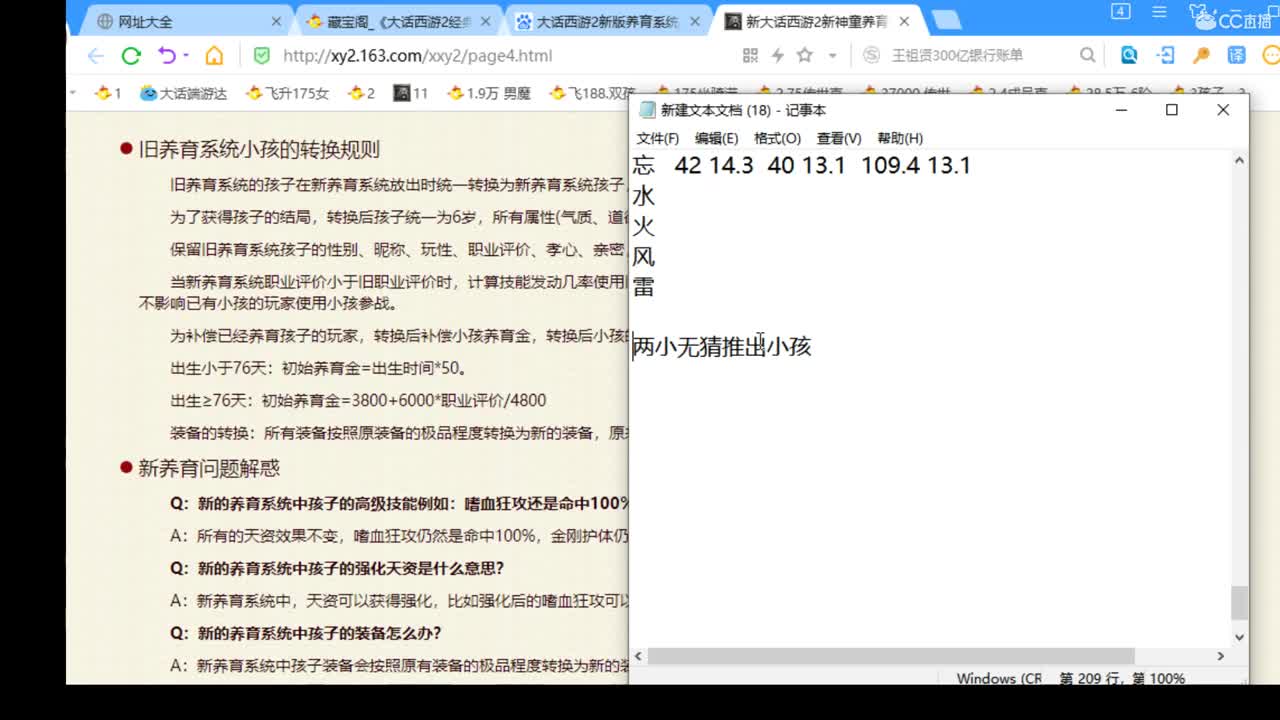Open the browser home page icon
Viewport: 1280px width, 720px height.
click(214, 56)
